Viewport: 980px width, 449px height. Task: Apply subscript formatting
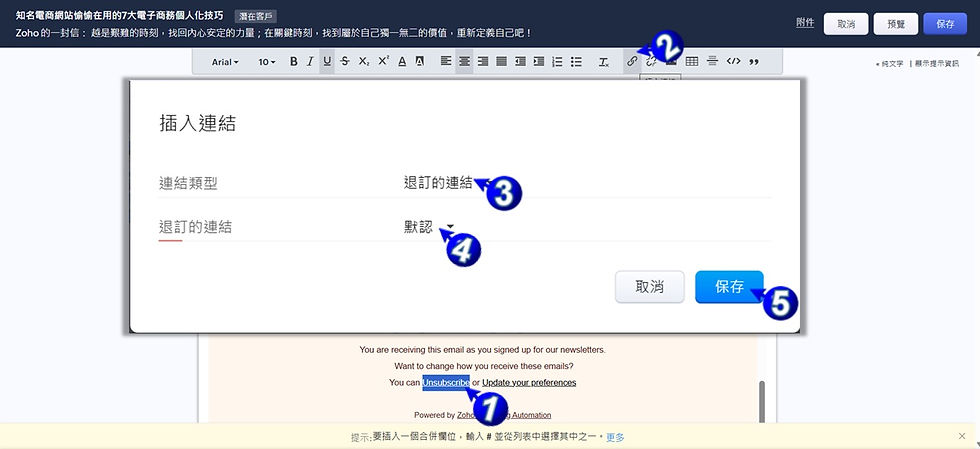pyautogui.click(x=364, y=62)
